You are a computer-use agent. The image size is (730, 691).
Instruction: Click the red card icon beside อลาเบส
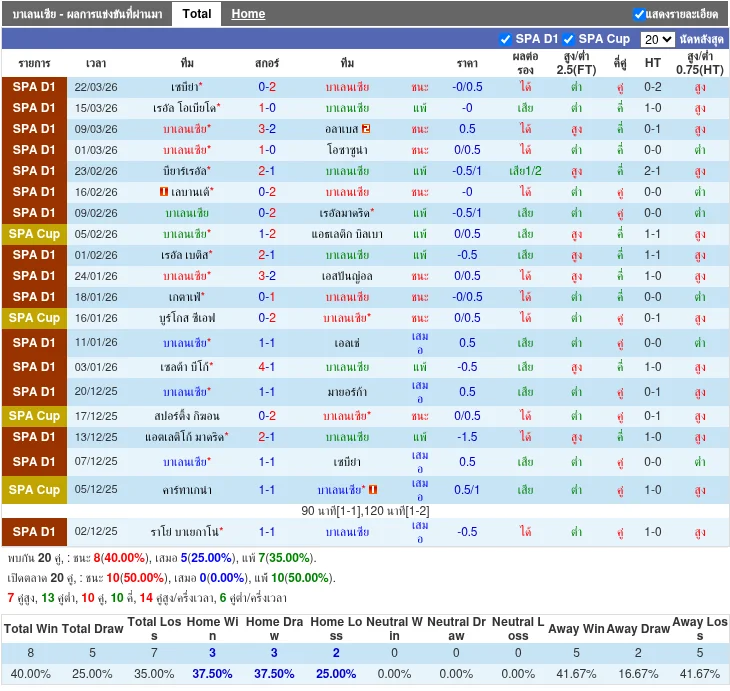[366, 129]
